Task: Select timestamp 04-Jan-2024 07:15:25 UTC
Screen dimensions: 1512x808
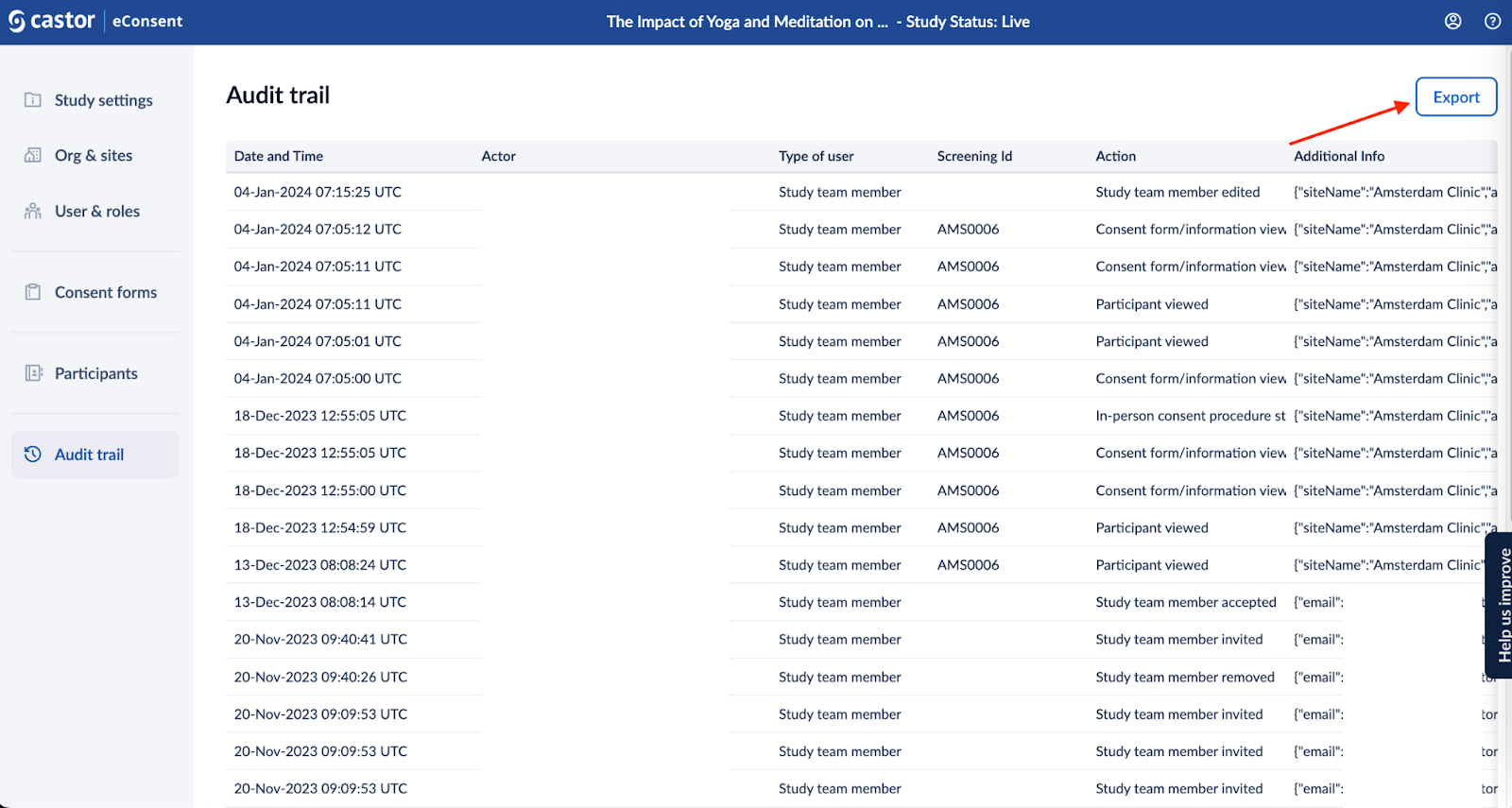Action: click(318, 192)
